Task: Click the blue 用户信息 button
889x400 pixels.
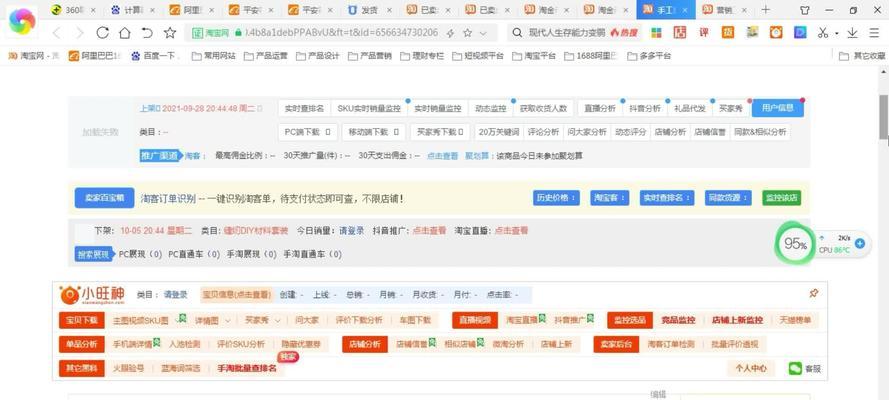Action: (x=777, y=108)
